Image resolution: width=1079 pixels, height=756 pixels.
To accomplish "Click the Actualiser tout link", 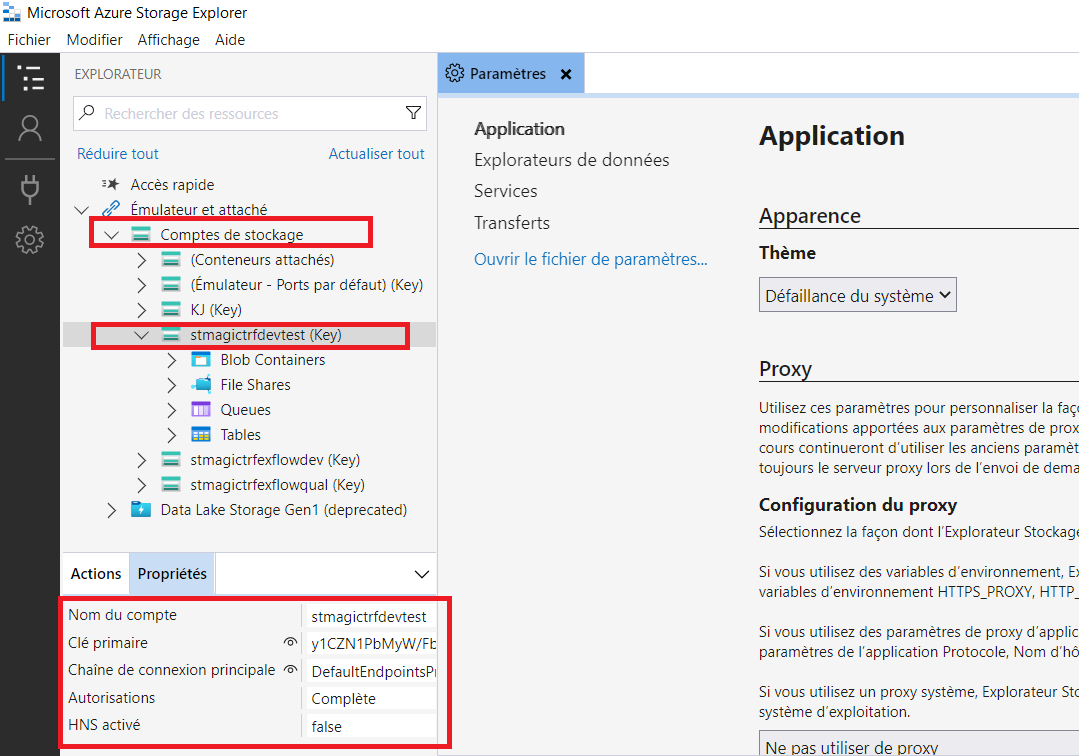I will 376,153.
